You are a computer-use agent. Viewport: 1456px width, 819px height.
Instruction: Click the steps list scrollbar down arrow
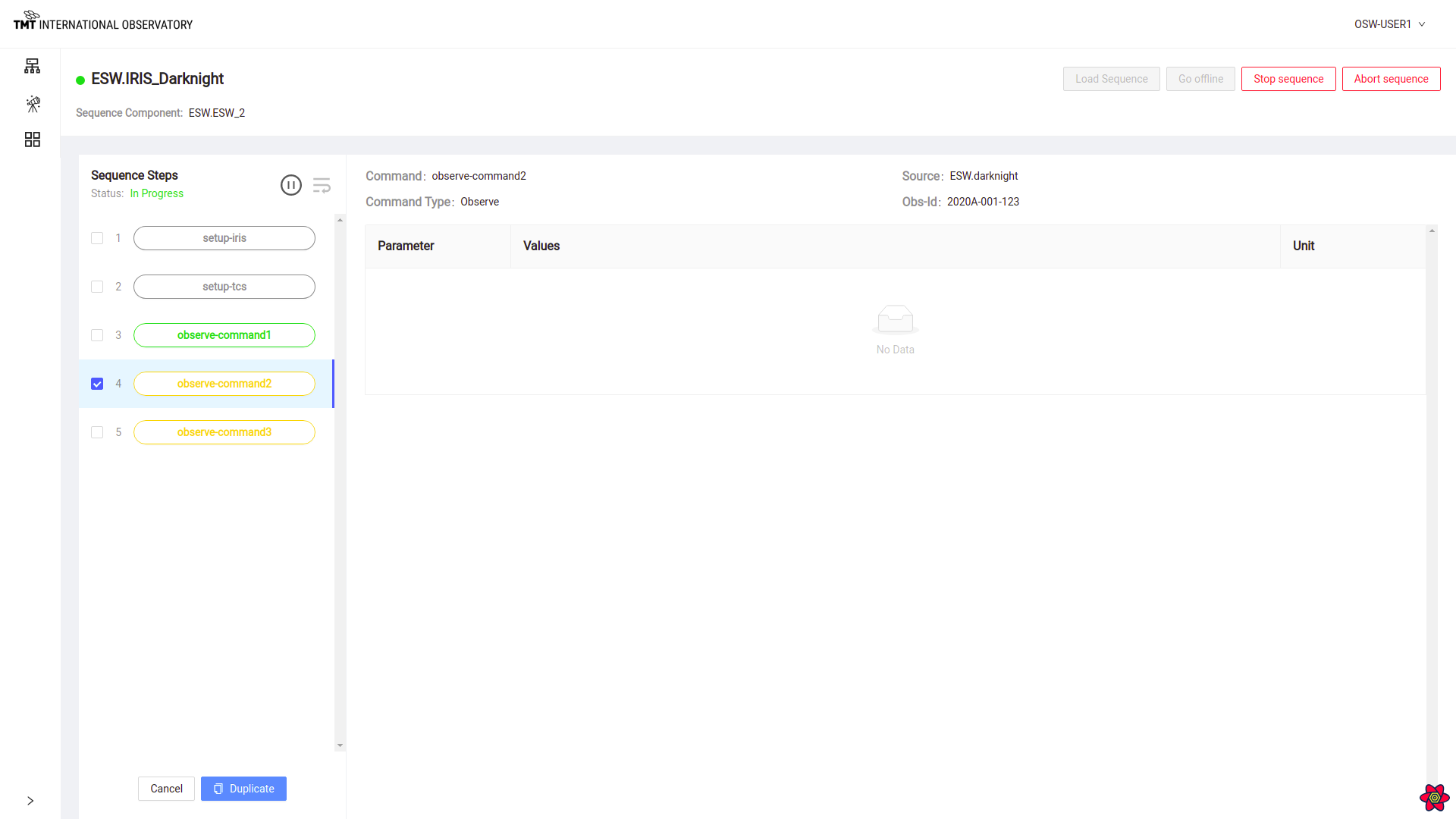pos(340,745)
